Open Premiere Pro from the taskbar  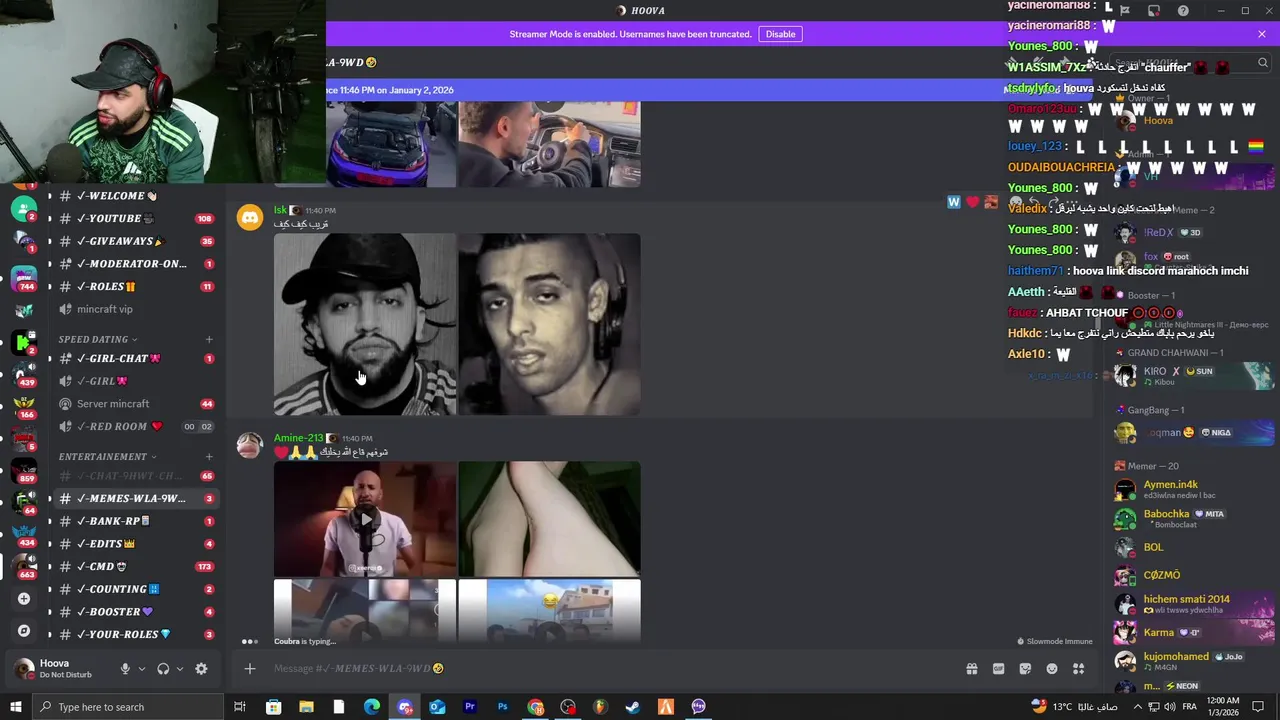(x=469, y=707)
